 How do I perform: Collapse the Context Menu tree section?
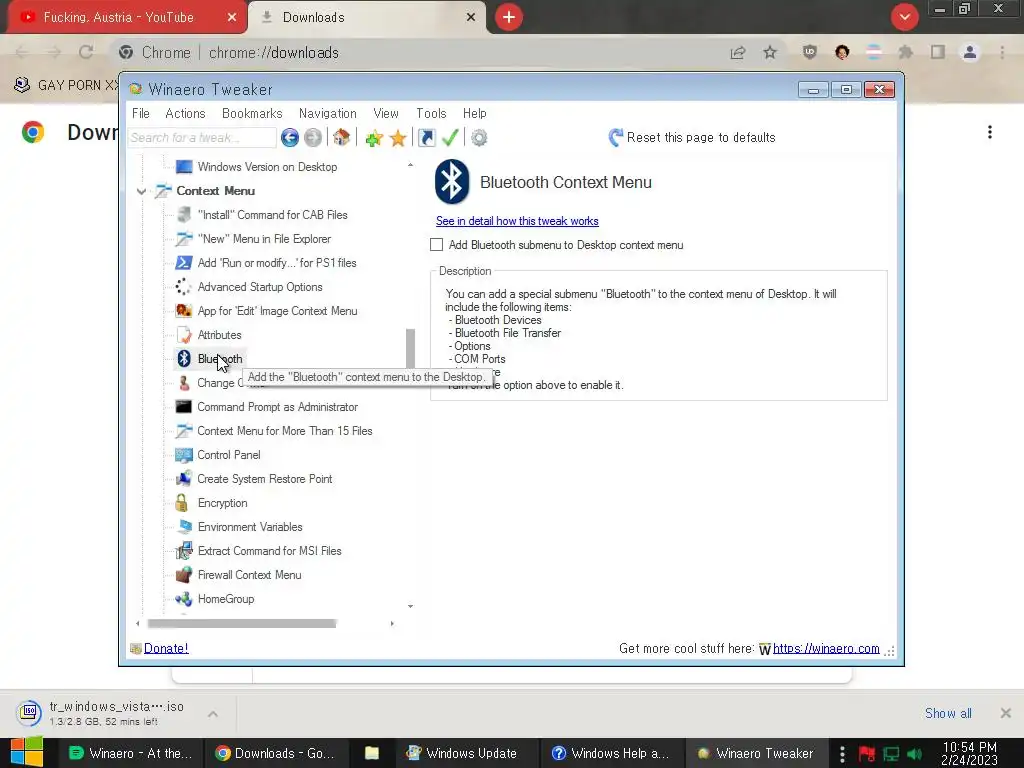click(x=141, y=191)
